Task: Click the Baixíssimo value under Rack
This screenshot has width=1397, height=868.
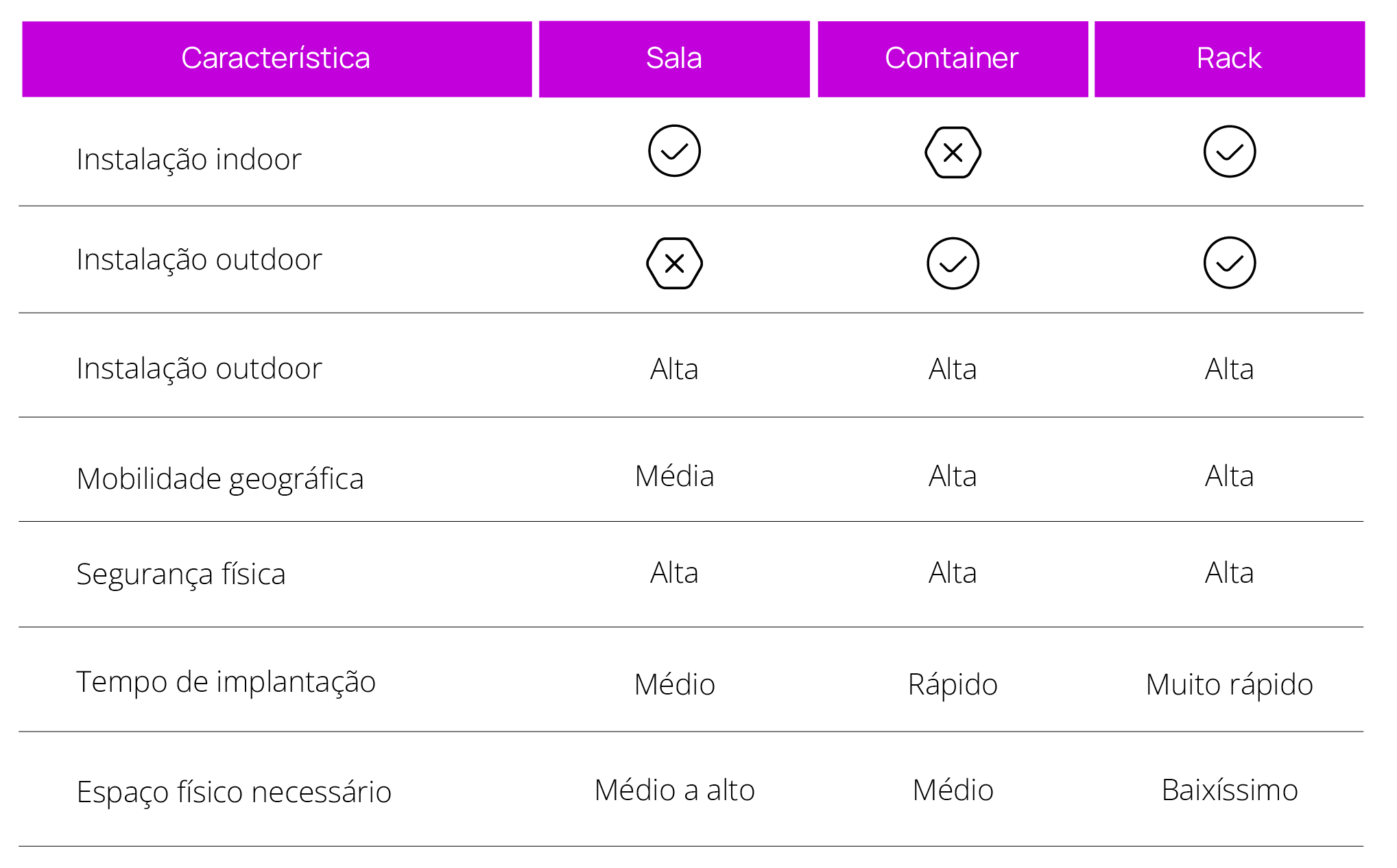Action: [x=1229, y=790]
